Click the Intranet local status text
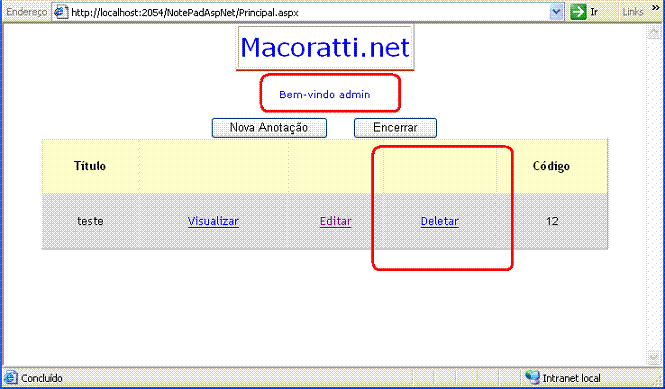The width and height of the screenshot is (665, 389). pos(572,378)
